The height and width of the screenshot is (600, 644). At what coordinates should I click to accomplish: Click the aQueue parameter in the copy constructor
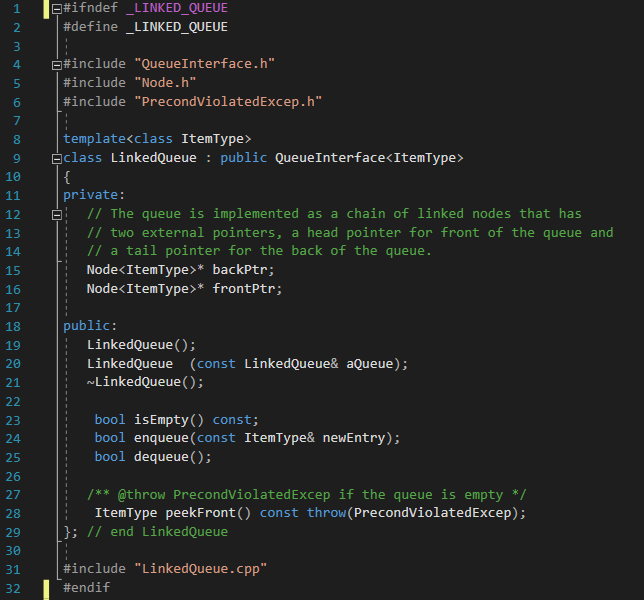tap(369, 364)
